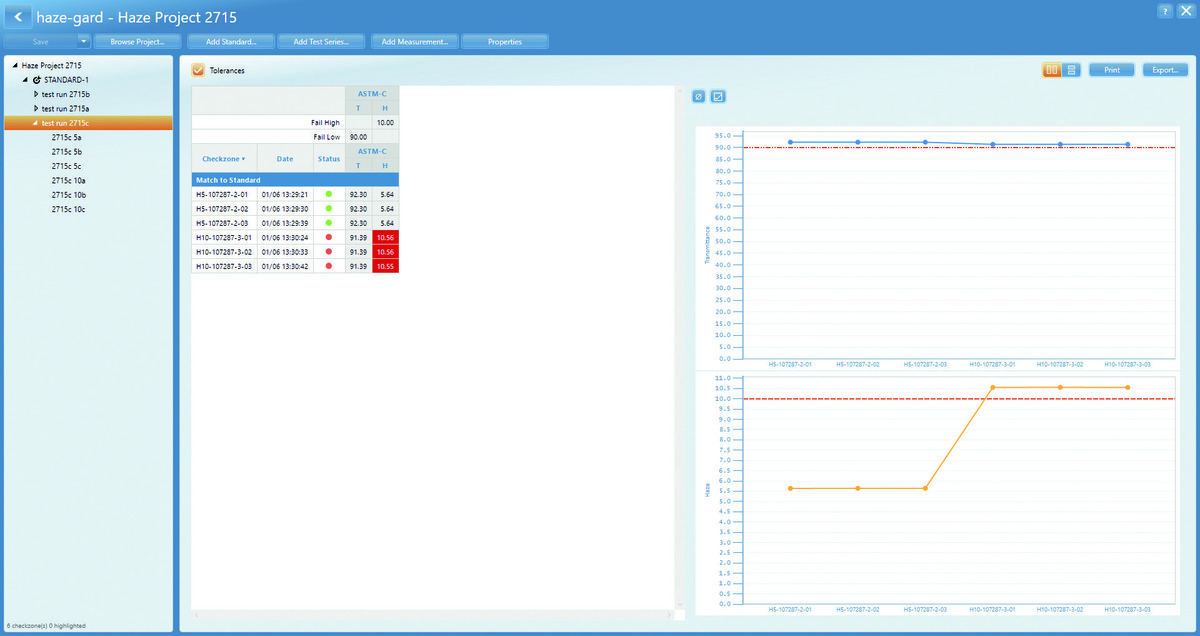Click Fail Low value 90.00

pos(358,136)
